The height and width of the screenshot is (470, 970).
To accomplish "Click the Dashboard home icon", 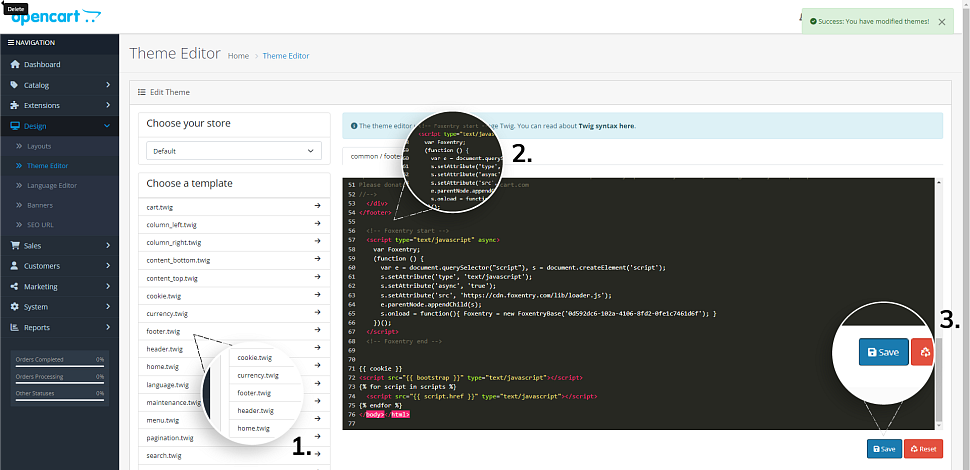I will [15, 64].
